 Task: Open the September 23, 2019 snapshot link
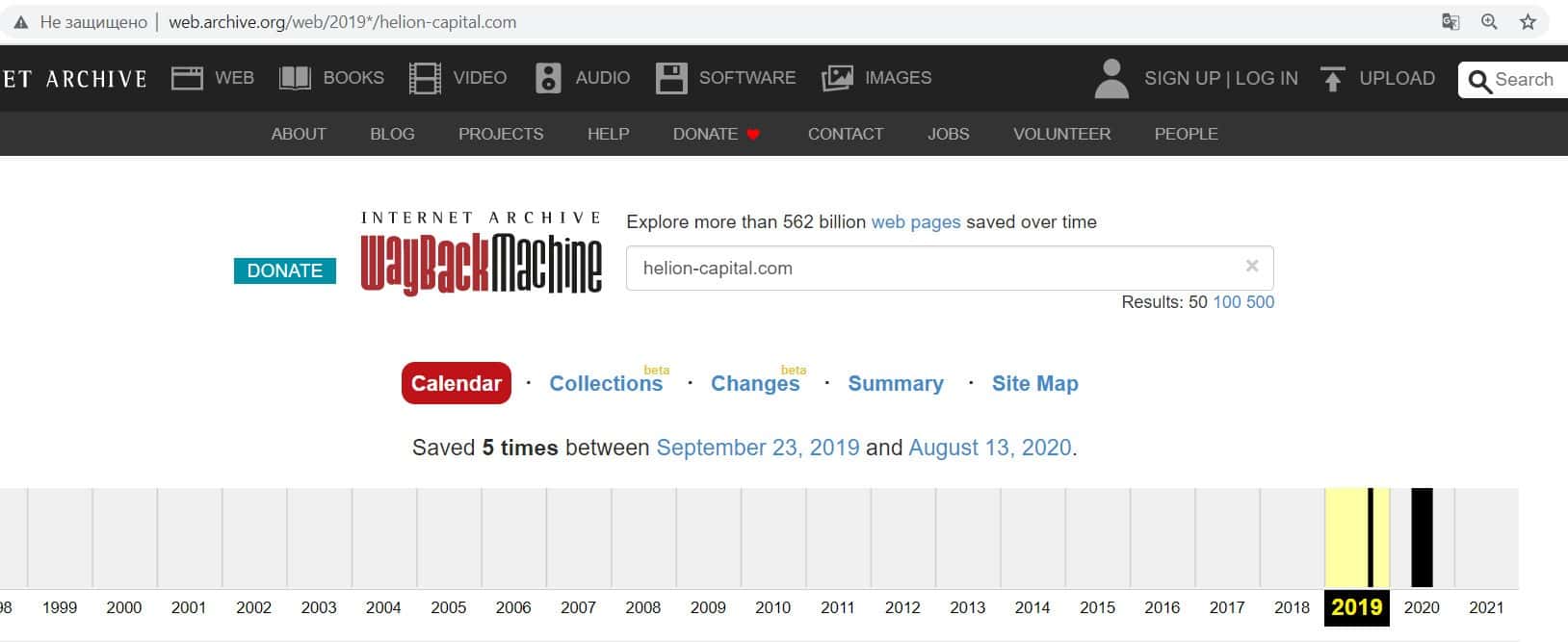757,448
